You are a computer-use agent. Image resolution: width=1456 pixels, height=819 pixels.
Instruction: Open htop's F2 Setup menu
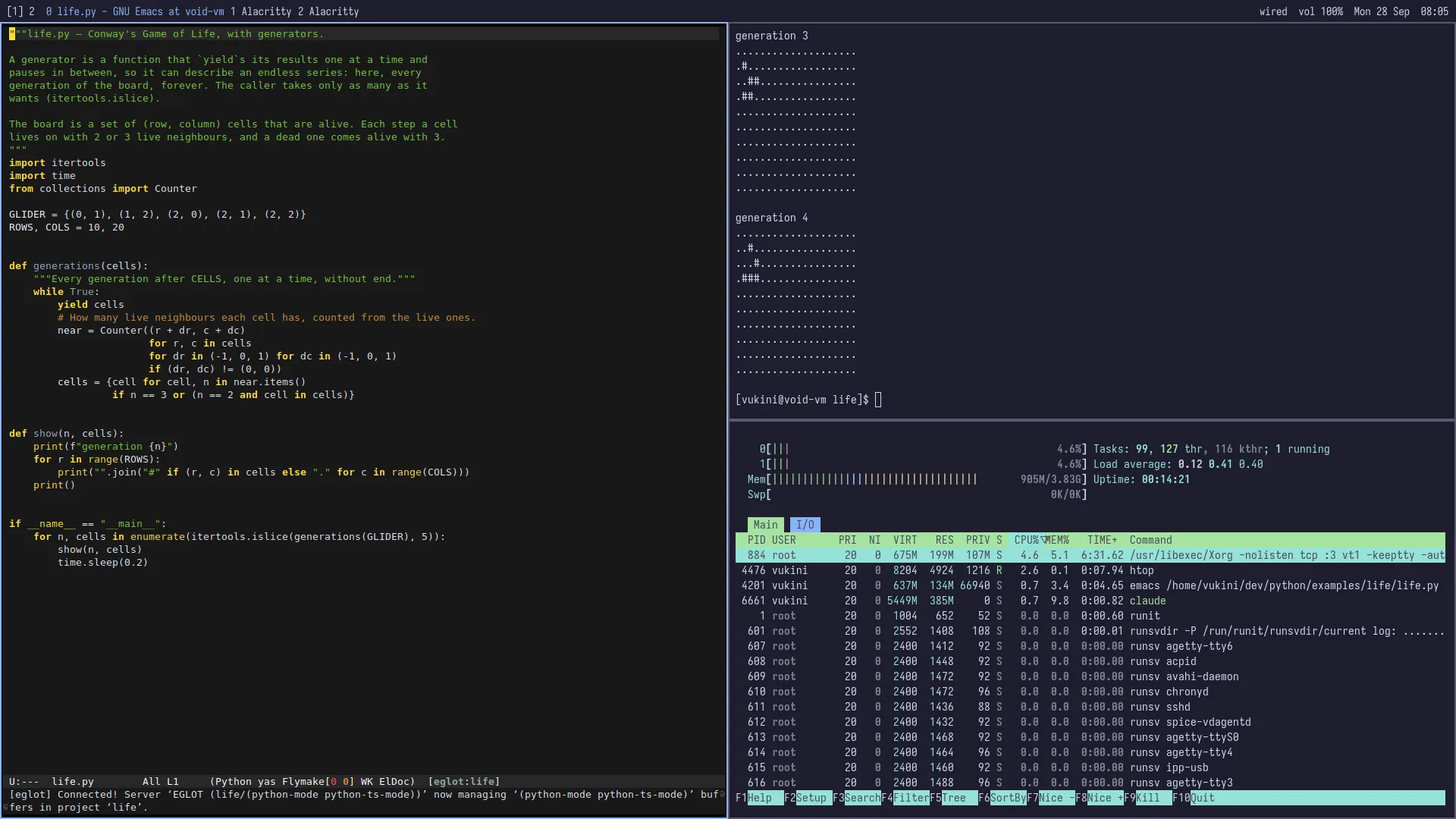point(808,798)
